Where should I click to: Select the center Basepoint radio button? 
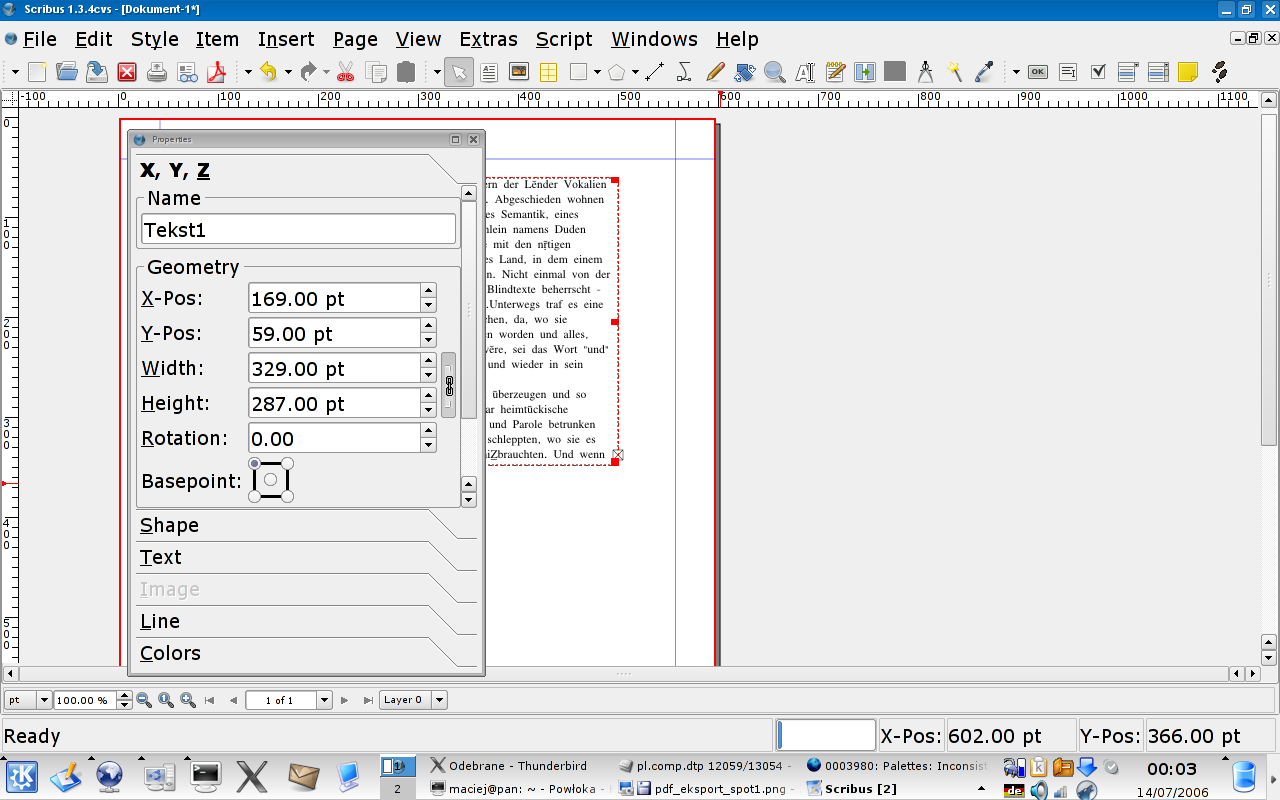click(270, 480)
